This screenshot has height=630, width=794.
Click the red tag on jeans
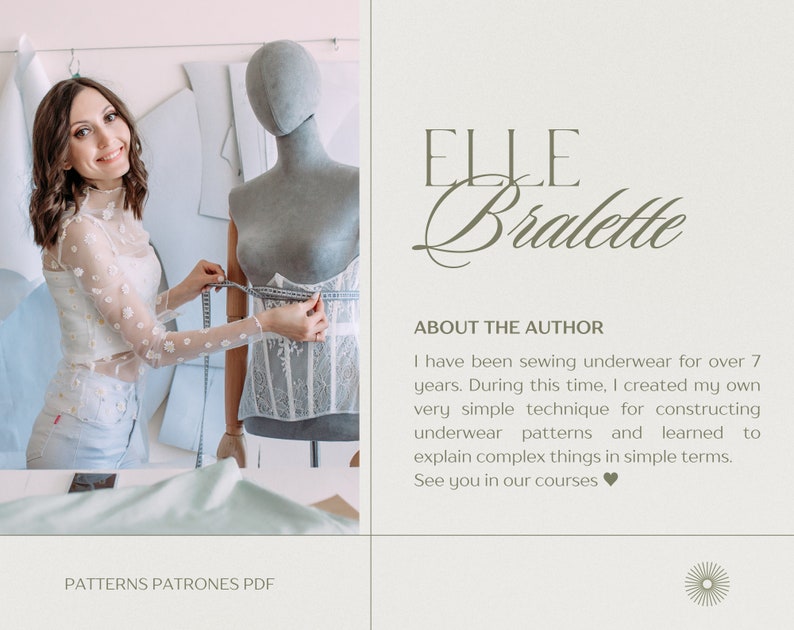58,419
